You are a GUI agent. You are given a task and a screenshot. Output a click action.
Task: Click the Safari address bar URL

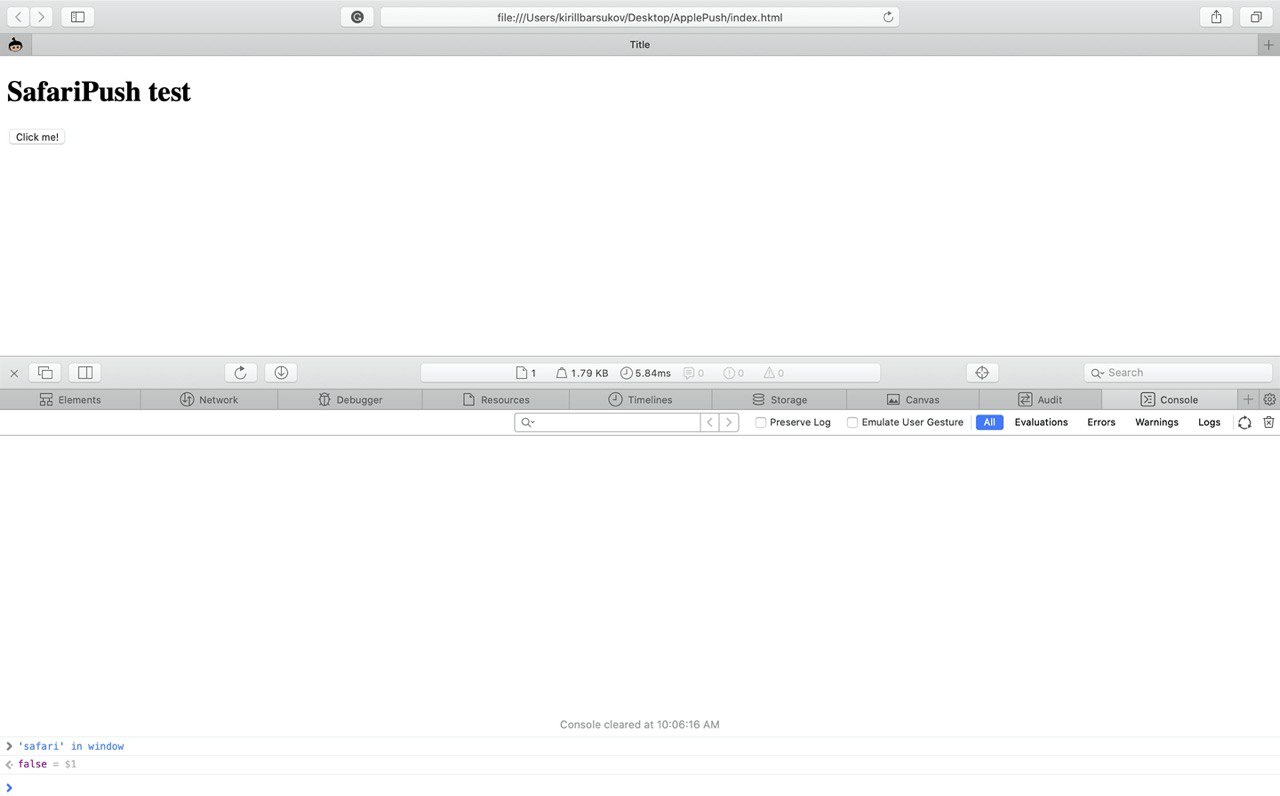tap(640, 17)
